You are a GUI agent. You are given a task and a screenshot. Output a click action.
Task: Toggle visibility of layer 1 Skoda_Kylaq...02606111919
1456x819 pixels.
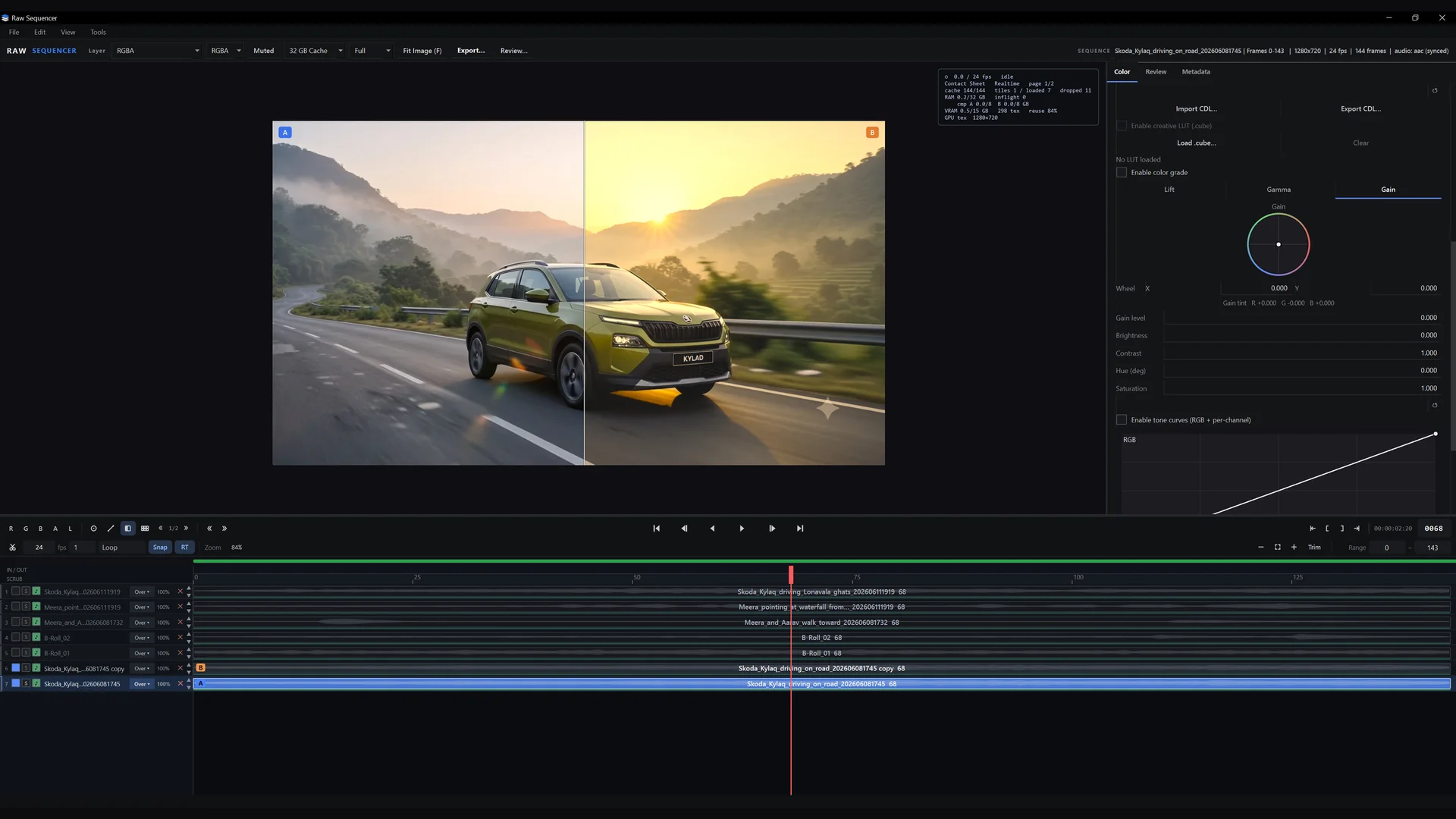[x=15, y=591]
